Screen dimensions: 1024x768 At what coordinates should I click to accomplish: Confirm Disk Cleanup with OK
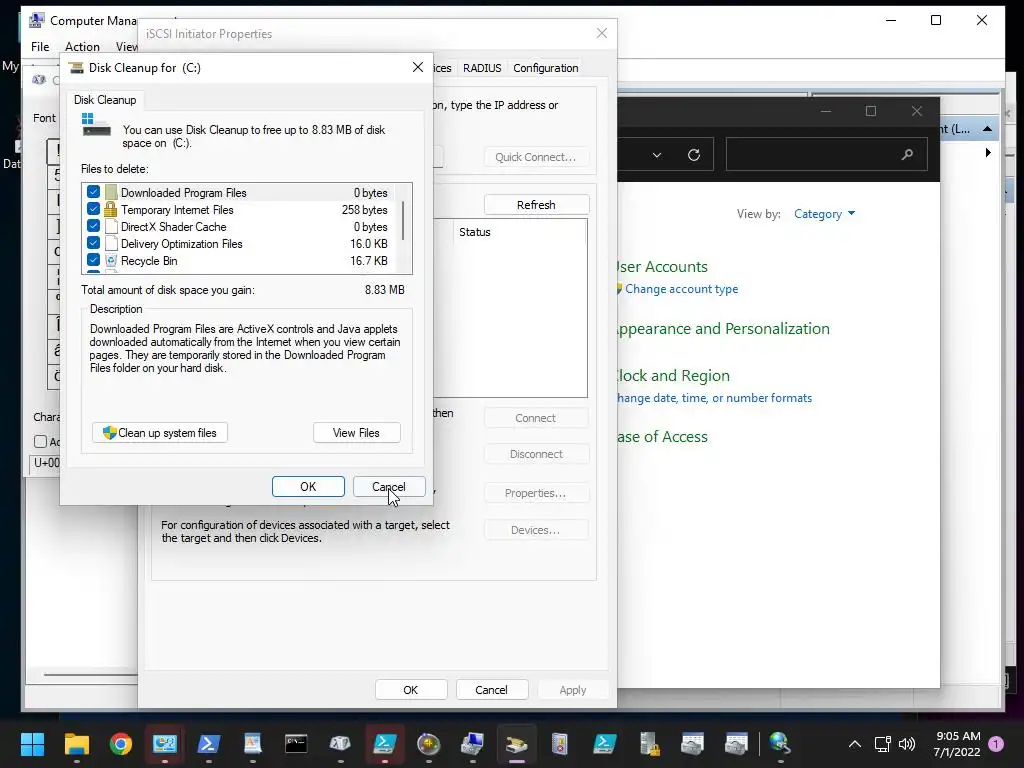308,487
